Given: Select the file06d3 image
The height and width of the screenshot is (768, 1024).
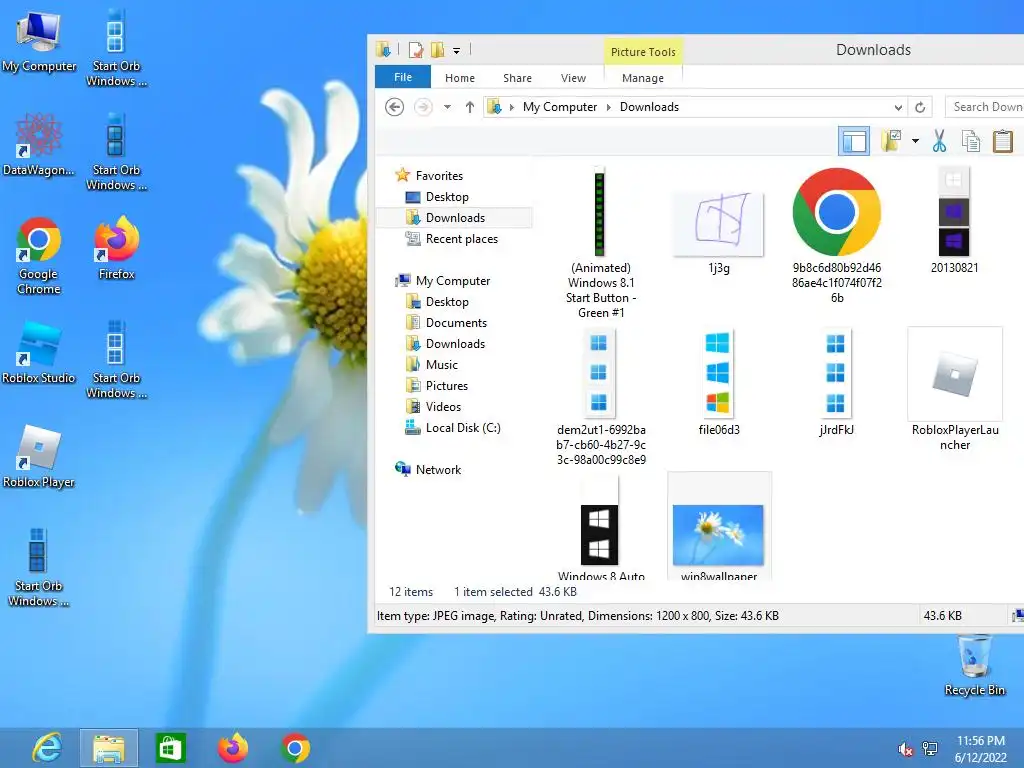Looking at the screenshot, I should click(718, 382).
